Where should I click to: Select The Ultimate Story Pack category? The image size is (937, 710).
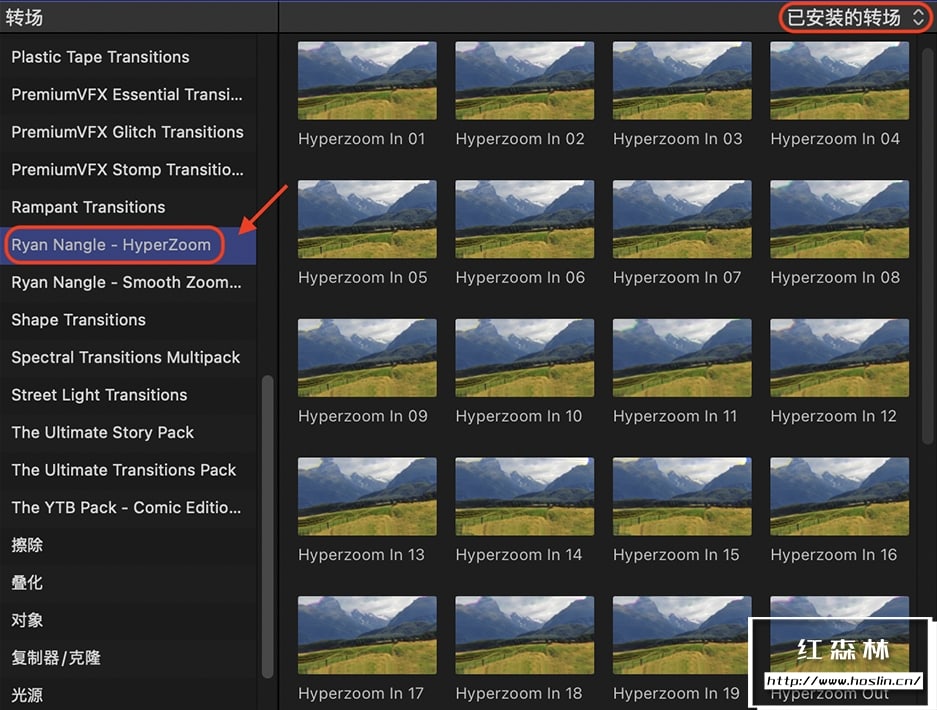click(x=128, y=433)
